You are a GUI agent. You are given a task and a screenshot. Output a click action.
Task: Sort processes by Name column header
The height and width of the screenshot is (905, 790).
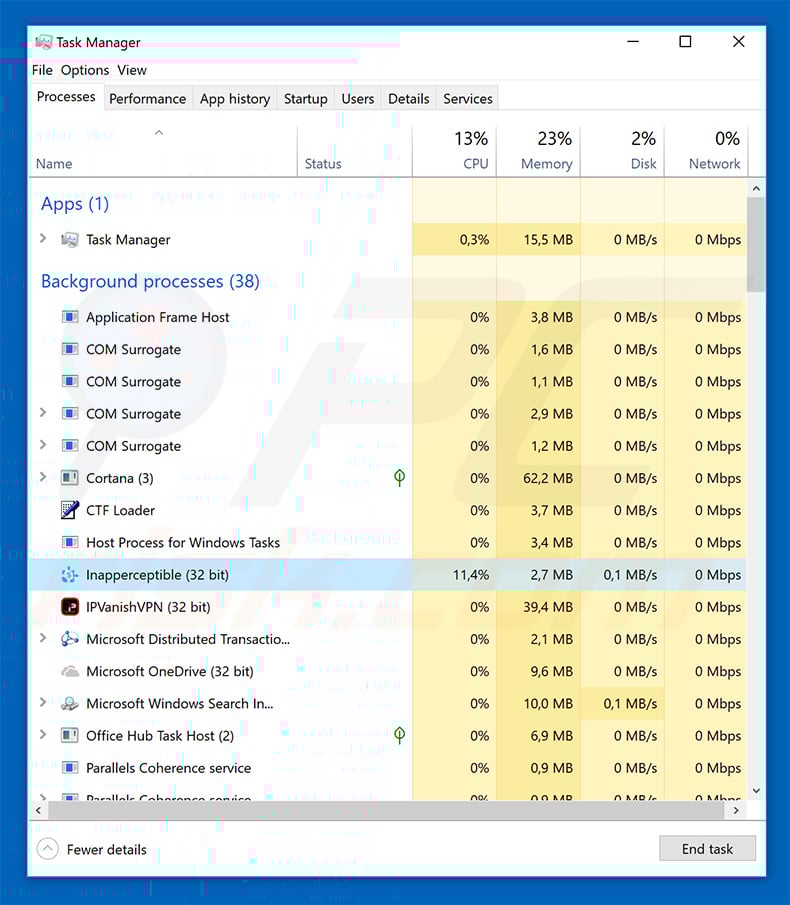coord(163,152)
